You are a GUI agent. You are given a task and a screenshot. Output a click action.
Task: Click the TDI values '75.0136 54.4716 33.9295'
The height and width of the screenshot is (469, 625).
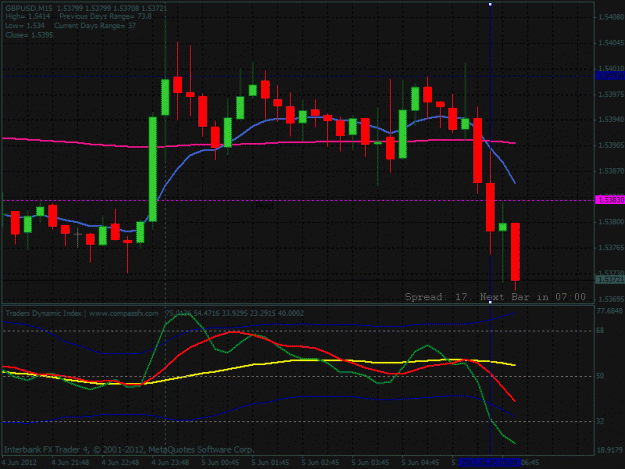tap(214, 314)
